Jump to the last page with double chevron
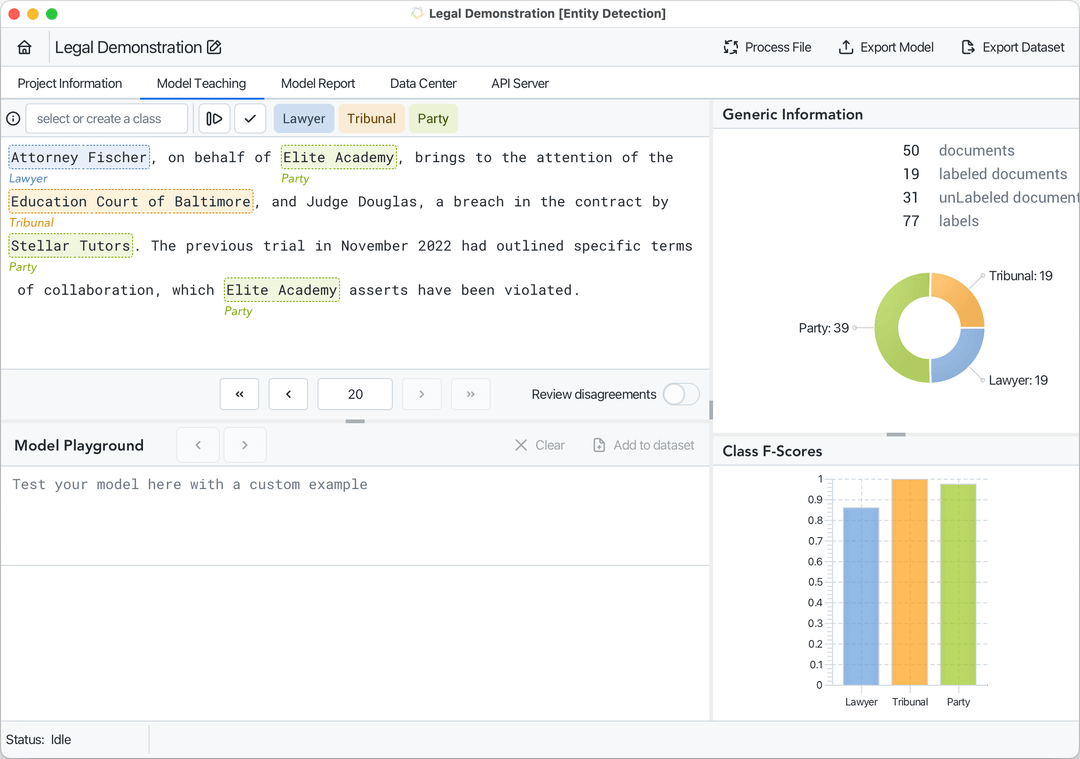 [470, 394]
